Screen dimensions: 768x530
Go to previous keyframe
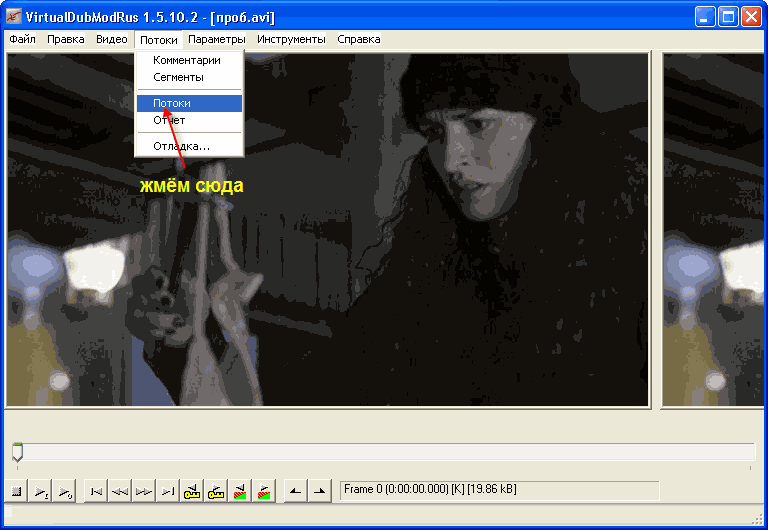click(x=192, y=491)
